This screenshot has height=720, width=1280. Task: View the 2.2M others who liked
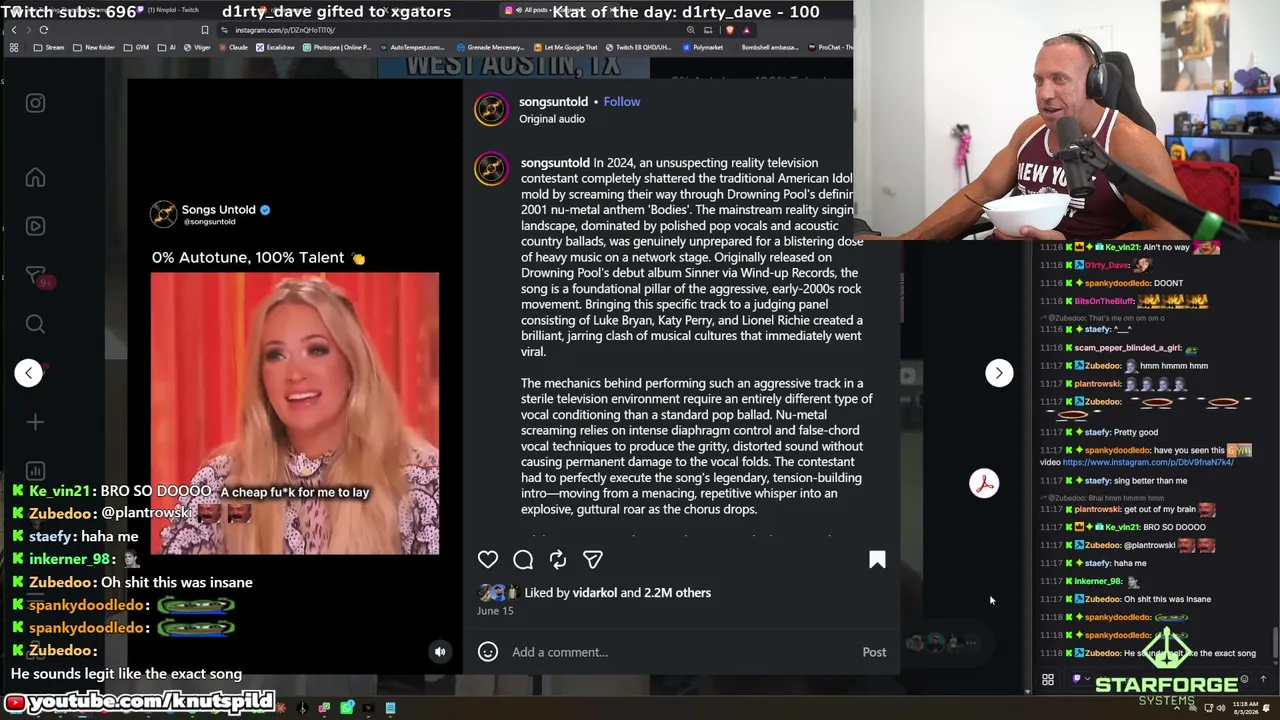click(x=678, y=593)
